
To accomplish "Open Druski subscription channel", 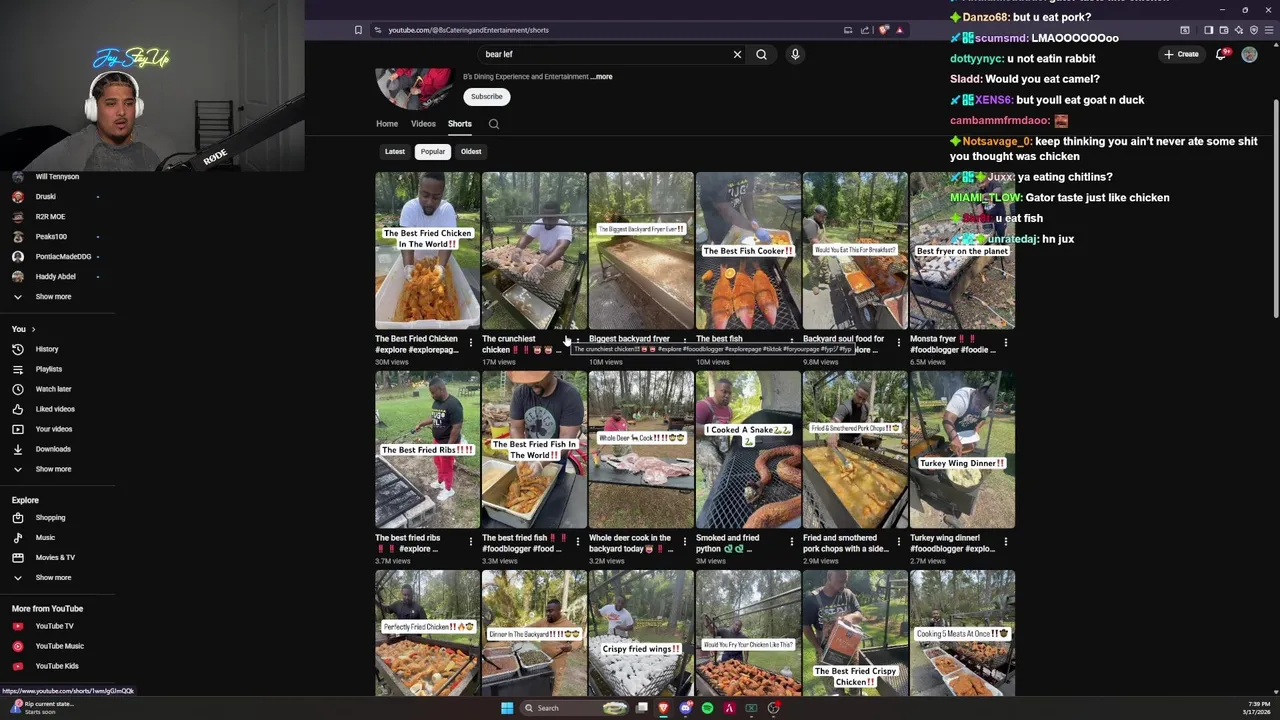I will [45, 197].
